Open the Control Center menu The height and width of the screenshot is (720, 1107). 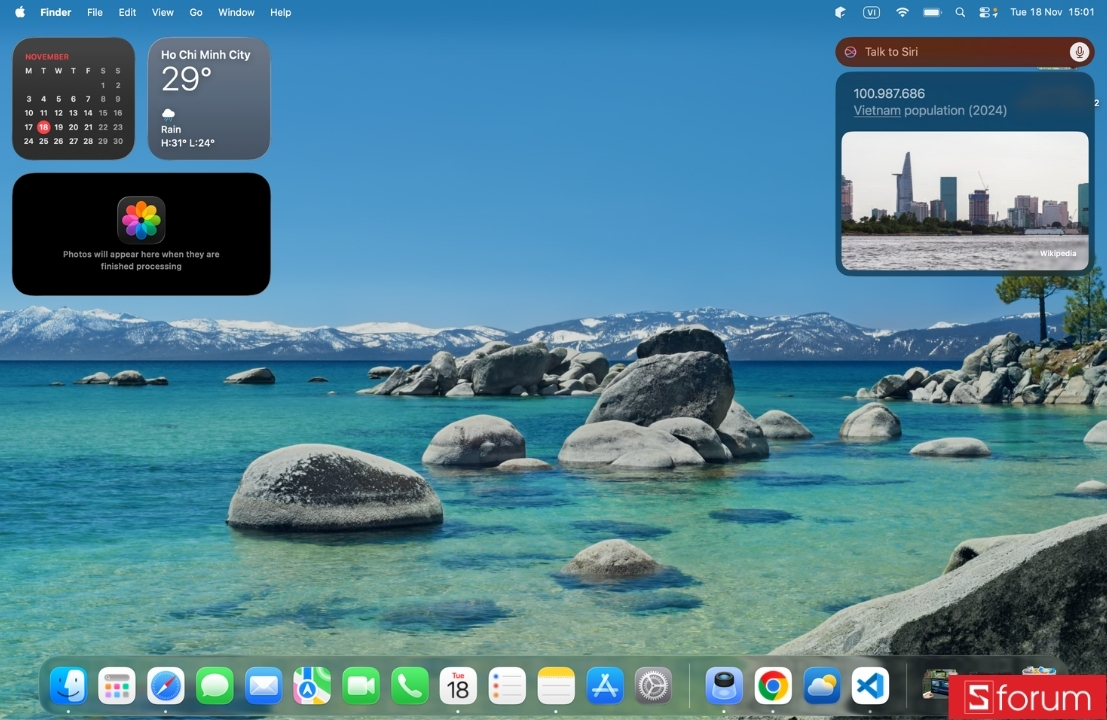[x=988, y=12]
